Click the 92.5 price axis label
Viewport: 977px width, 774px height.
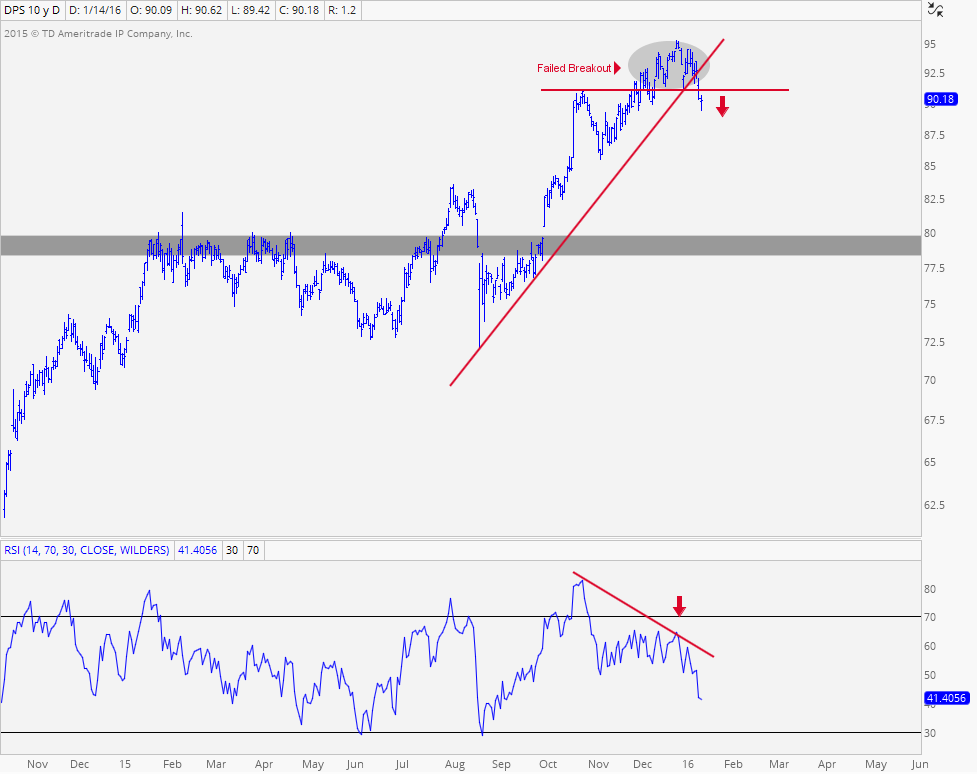click(x=934, y=73)
